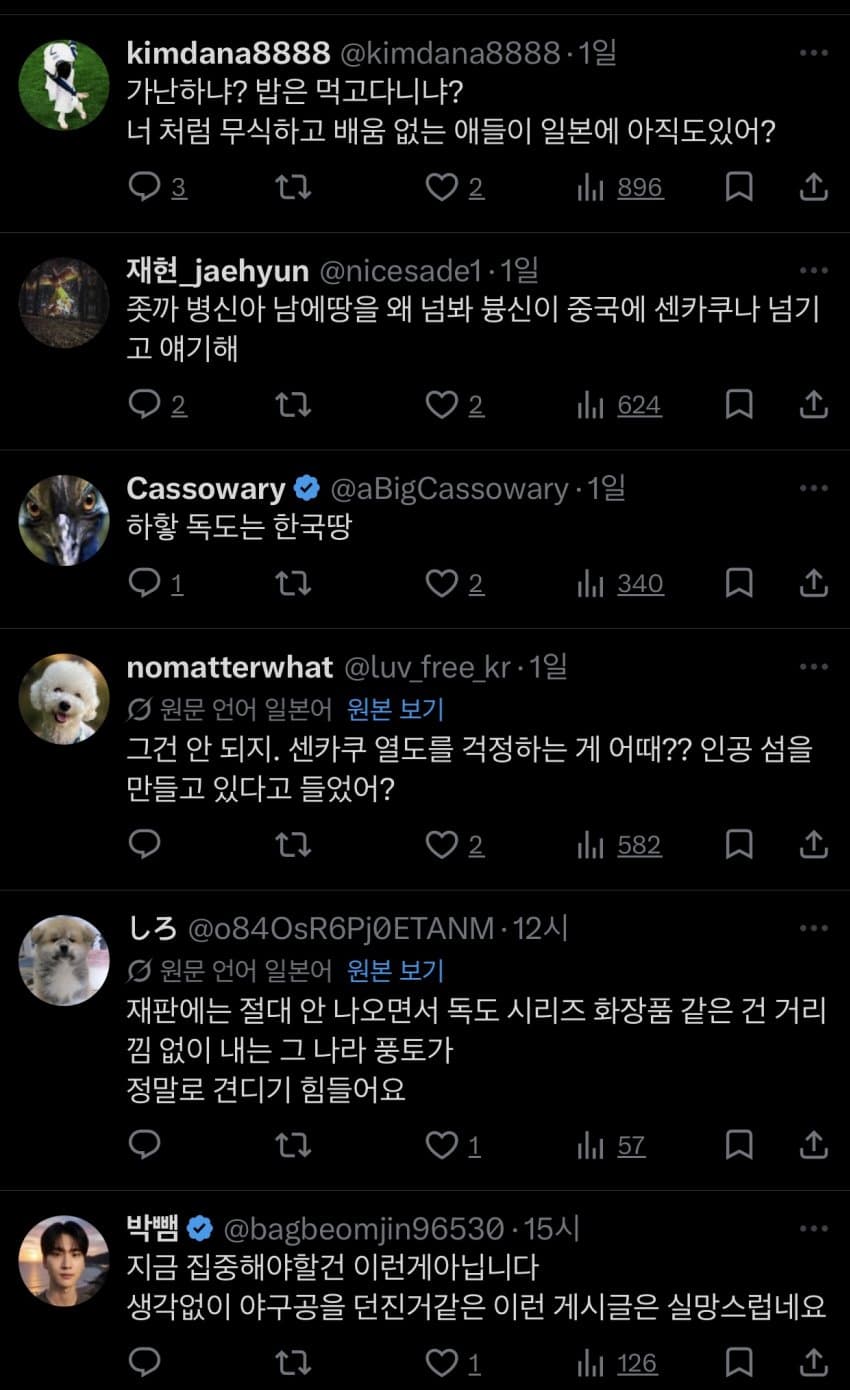Image resolution: width=850 pixels, height=1390 pixels.
Task: Show original text of しろ's tweet
Action: (x=396, y=970)
